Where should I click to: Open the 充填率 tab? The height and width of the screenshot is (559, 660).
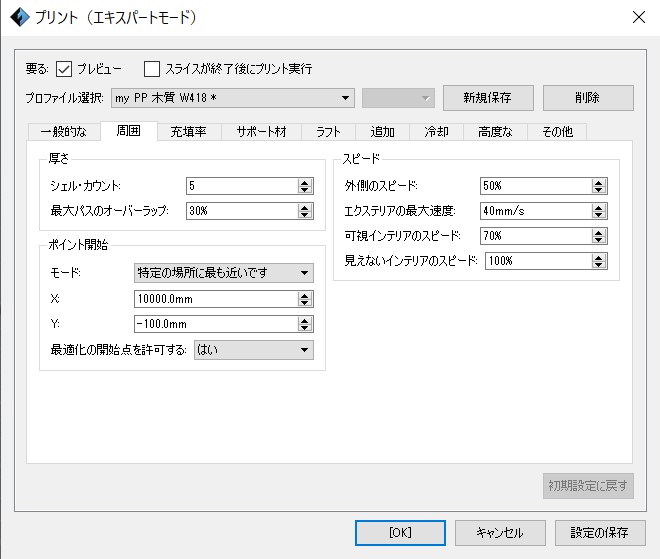189,132
